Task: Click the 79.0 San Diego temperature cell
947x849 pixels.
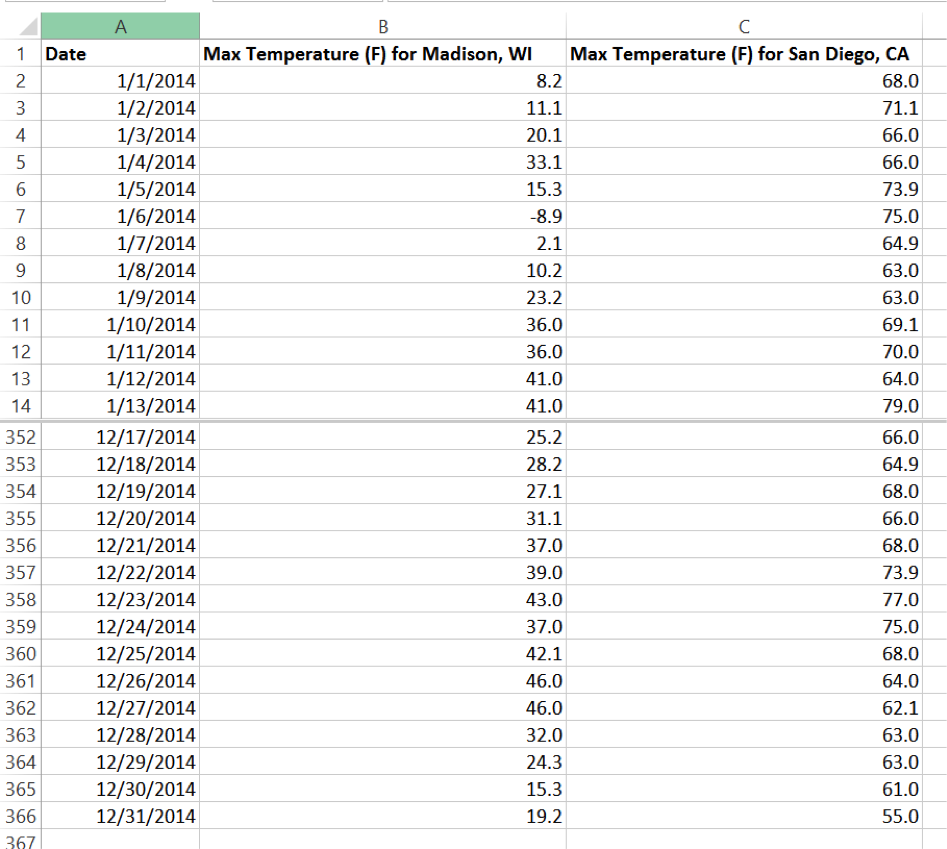Action: coord(743,406)
